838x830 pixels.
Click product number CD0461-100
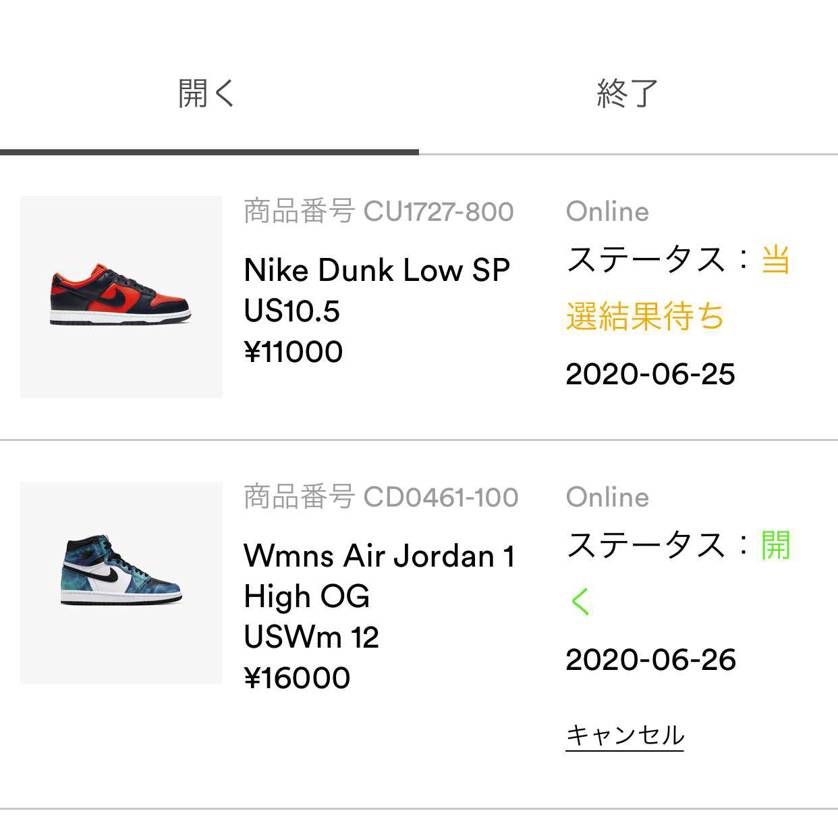click(381, 497)
